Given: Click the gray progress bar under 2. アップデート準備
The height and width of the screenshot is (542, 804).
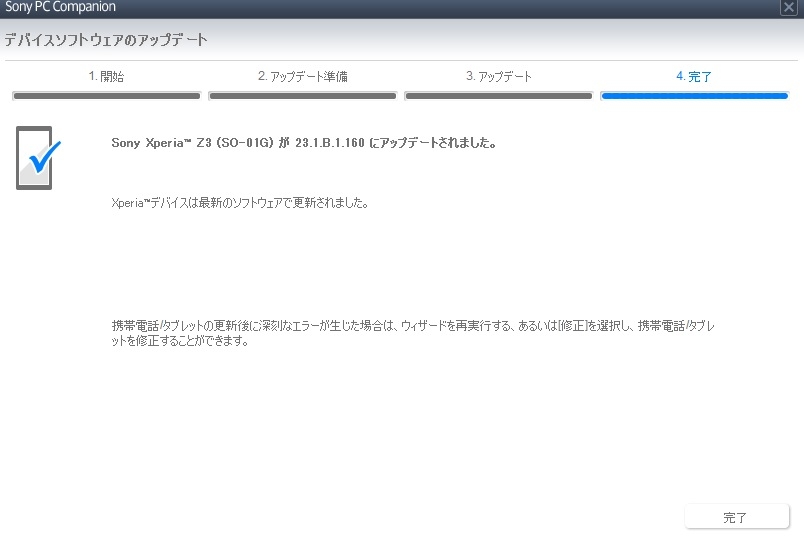Looking at the screenshot, I should (x=303, y=96).
